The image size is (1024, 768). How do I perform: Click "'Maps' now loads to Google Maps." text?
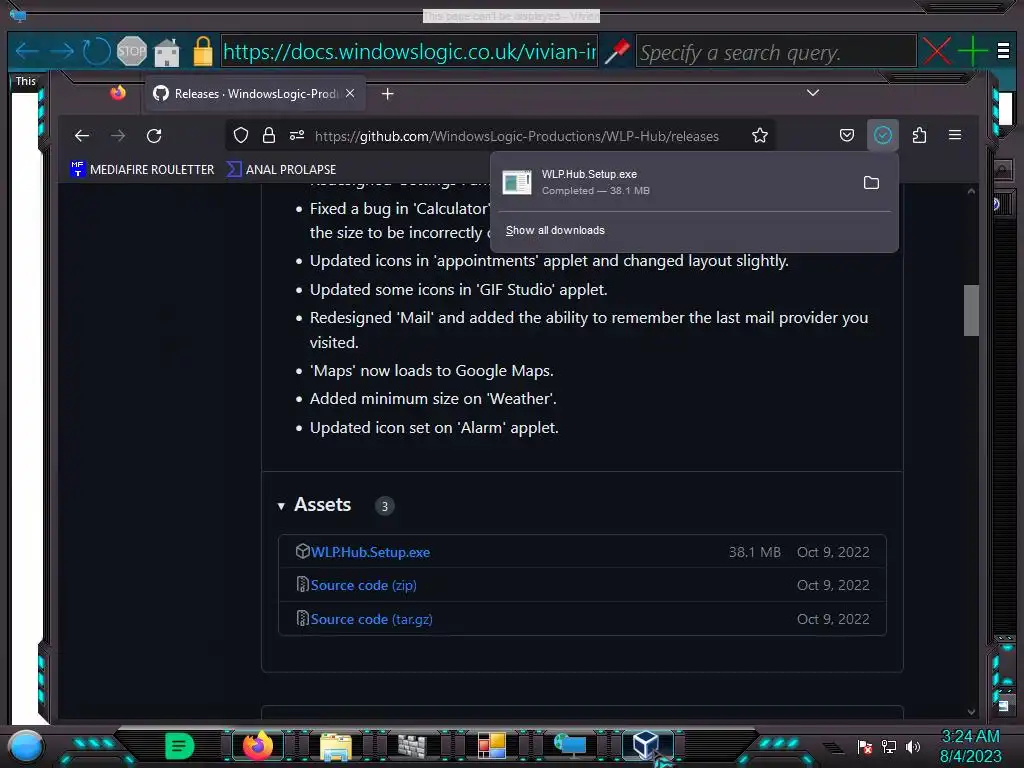point(432,370)
